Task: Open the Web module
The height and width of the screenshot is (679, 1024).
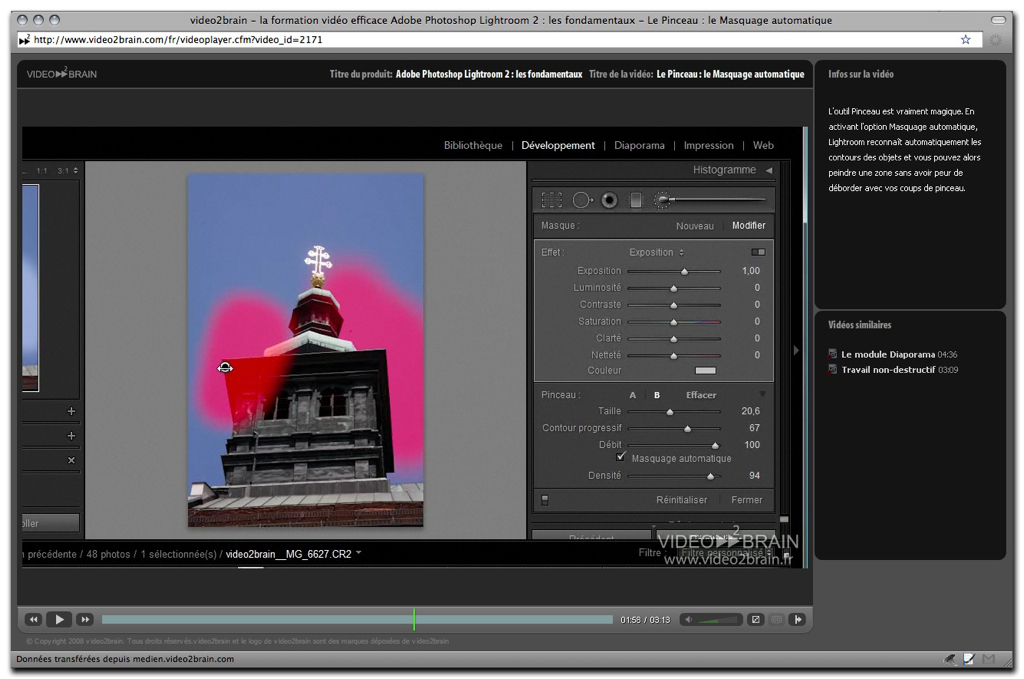Action: click(763, 145)
